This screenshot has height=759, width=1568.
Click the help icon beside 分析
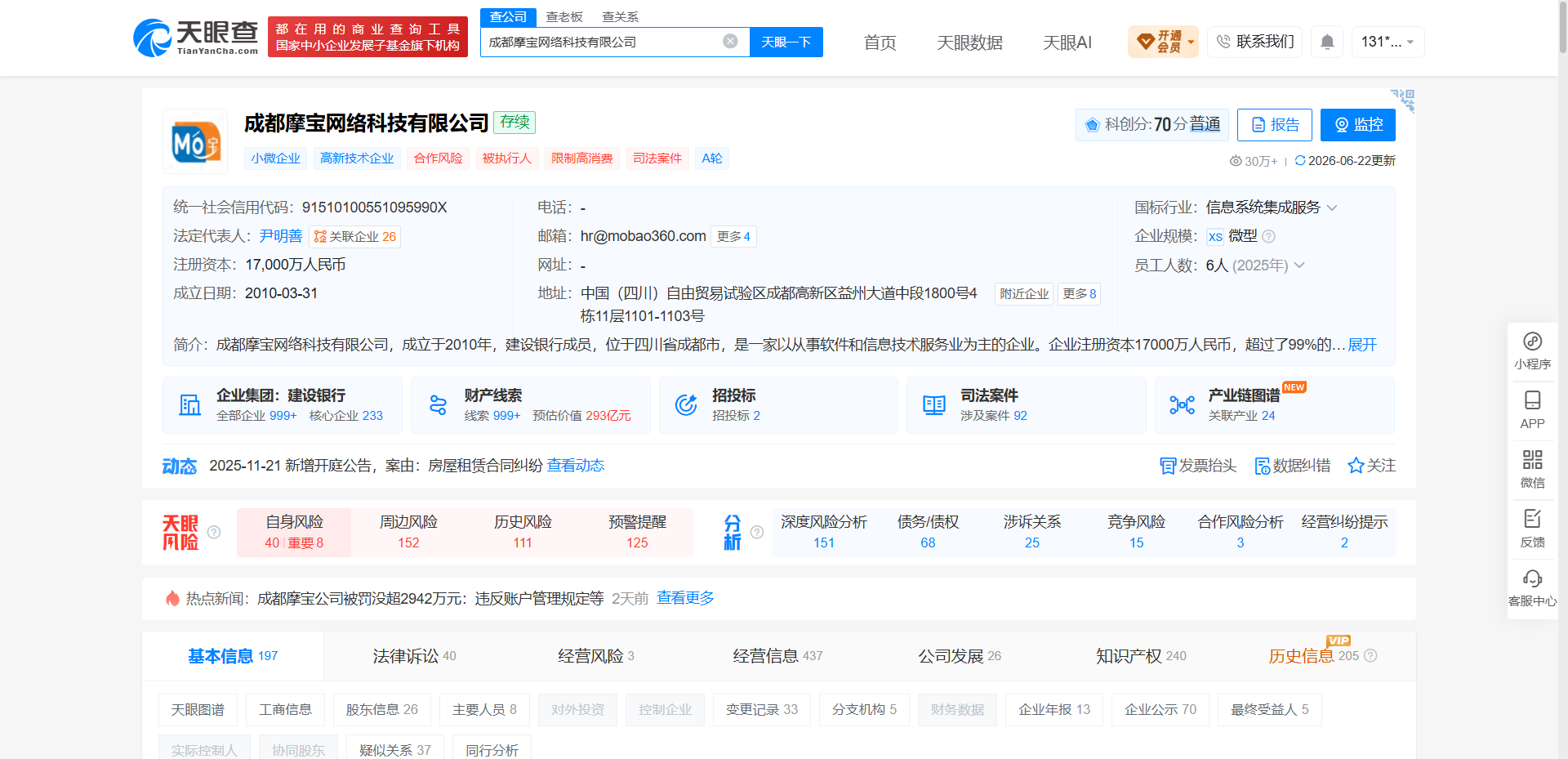[x=757, y=532]
